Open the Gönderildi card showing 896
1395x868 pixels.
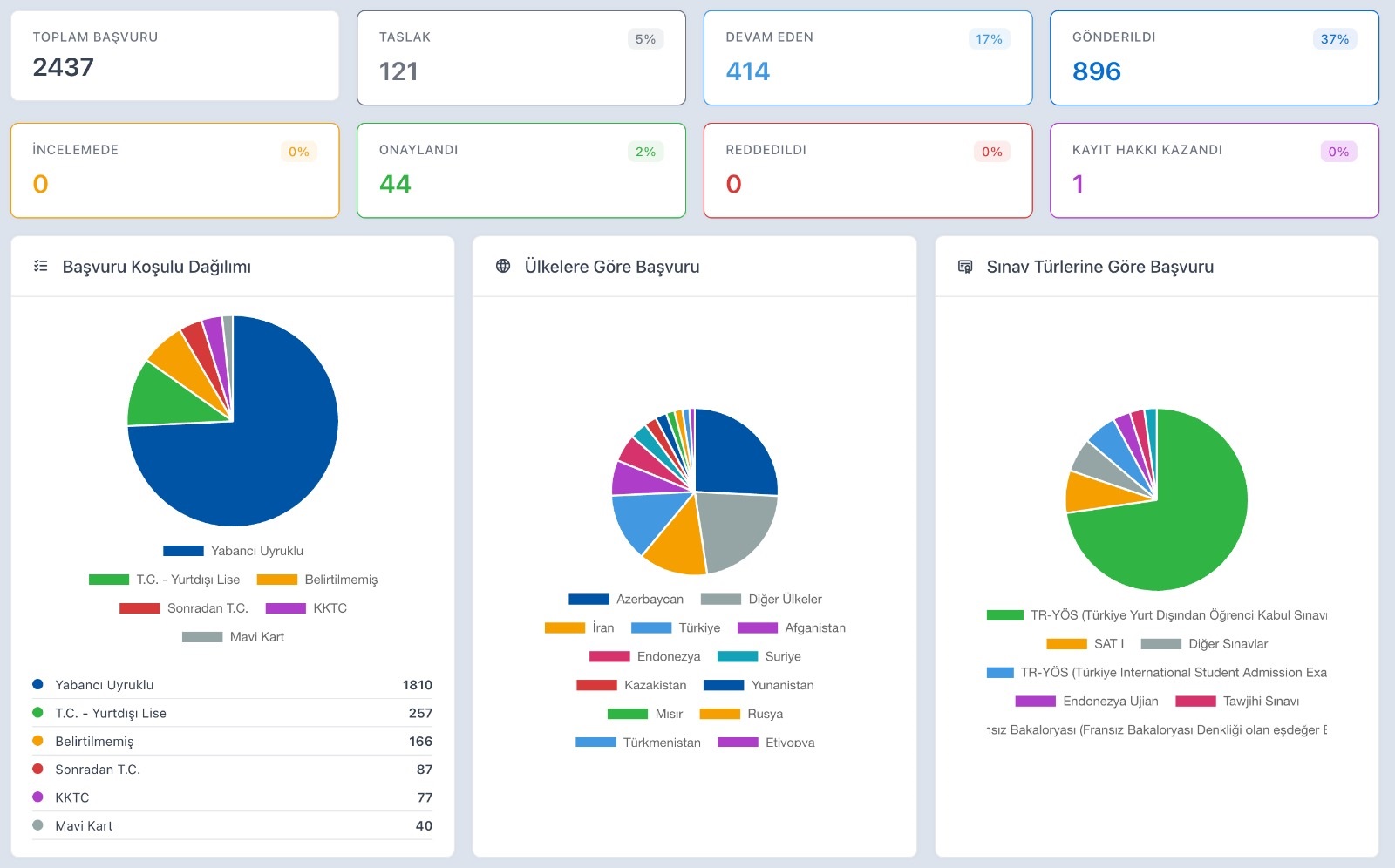1215,58
